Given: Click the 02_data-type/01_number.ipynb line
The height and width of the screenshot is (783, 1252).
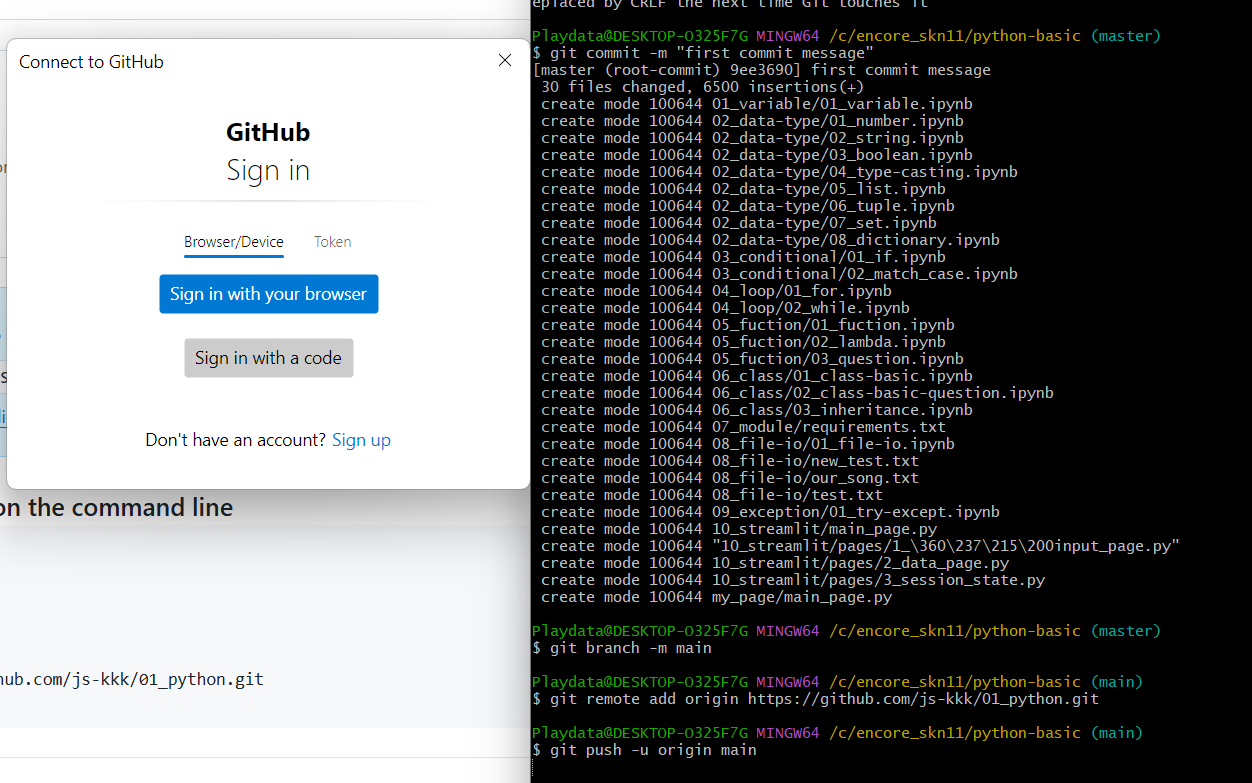Looking at the screenshot, I should coord(753,121).
